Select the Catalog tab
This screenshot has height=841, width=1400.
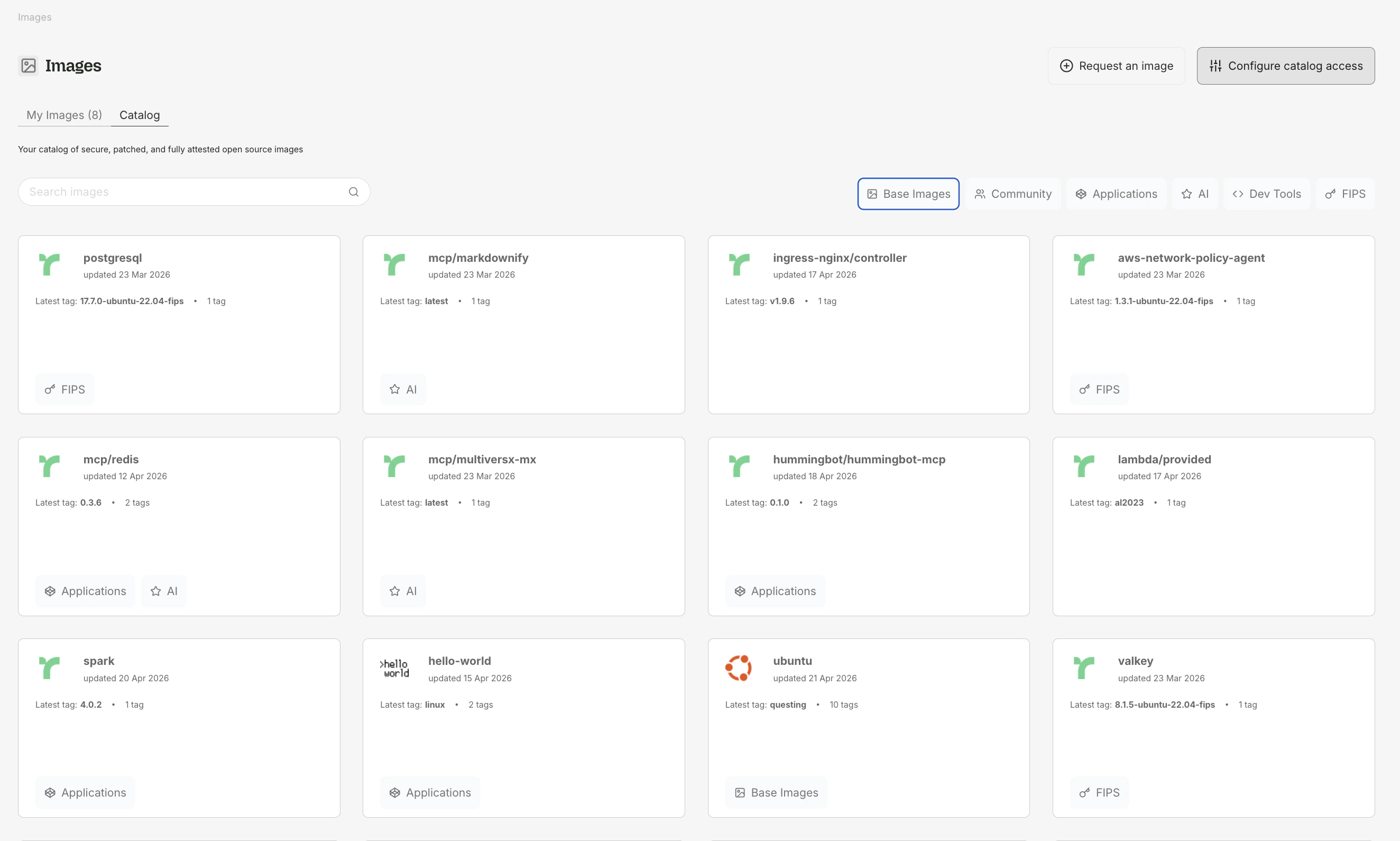click(140, 115)
